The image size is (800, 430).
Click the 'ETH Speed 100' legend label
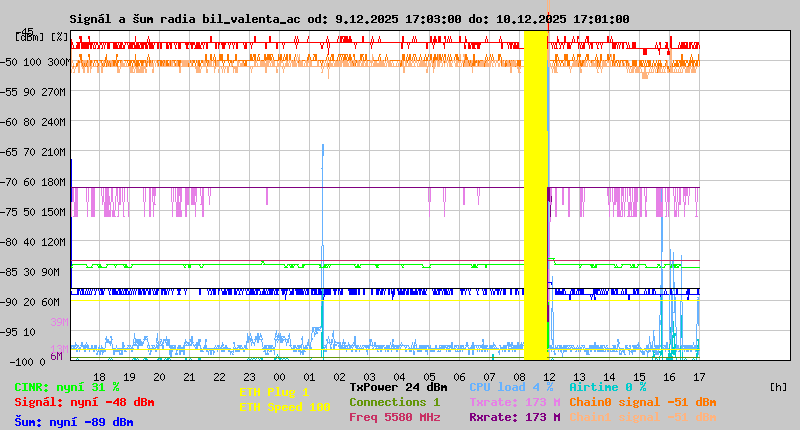coord(285,407)
